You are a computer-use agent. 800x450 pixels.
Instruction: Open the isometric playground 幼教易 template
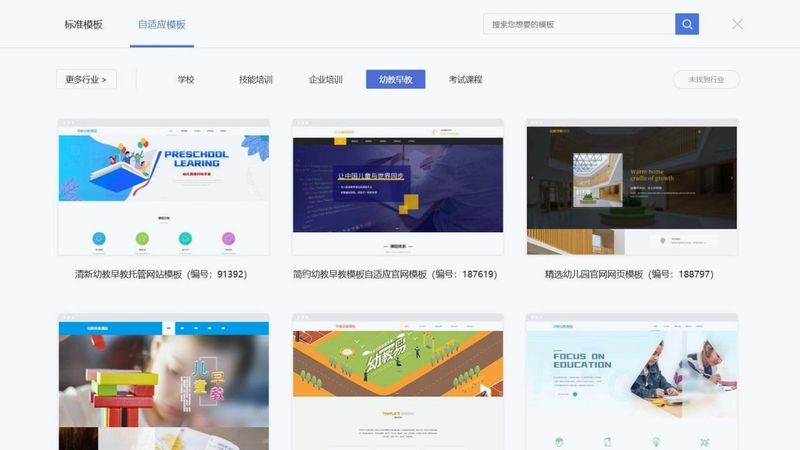(398, 382)
